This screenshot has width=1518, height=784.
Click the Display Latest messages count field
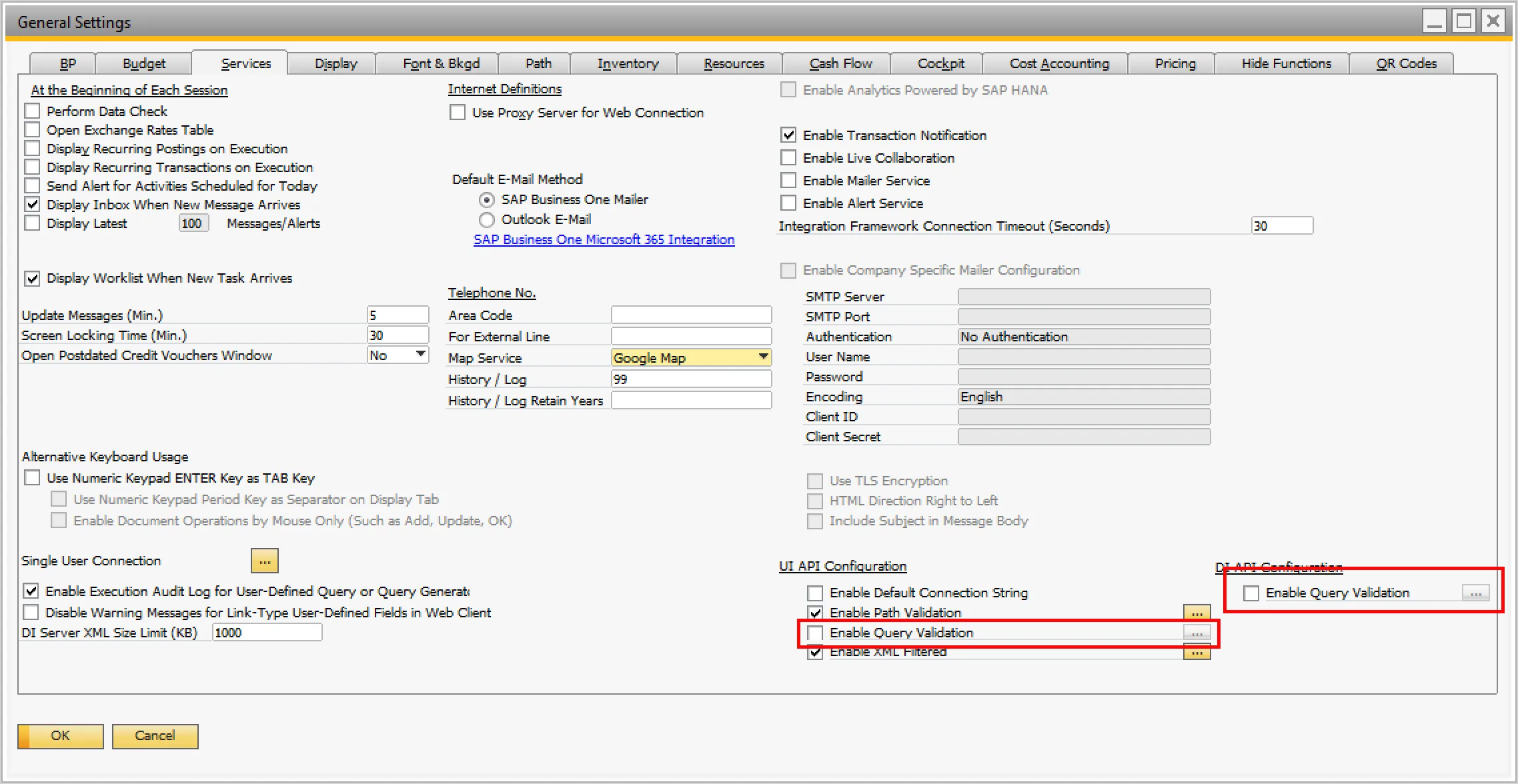(193, 223)
